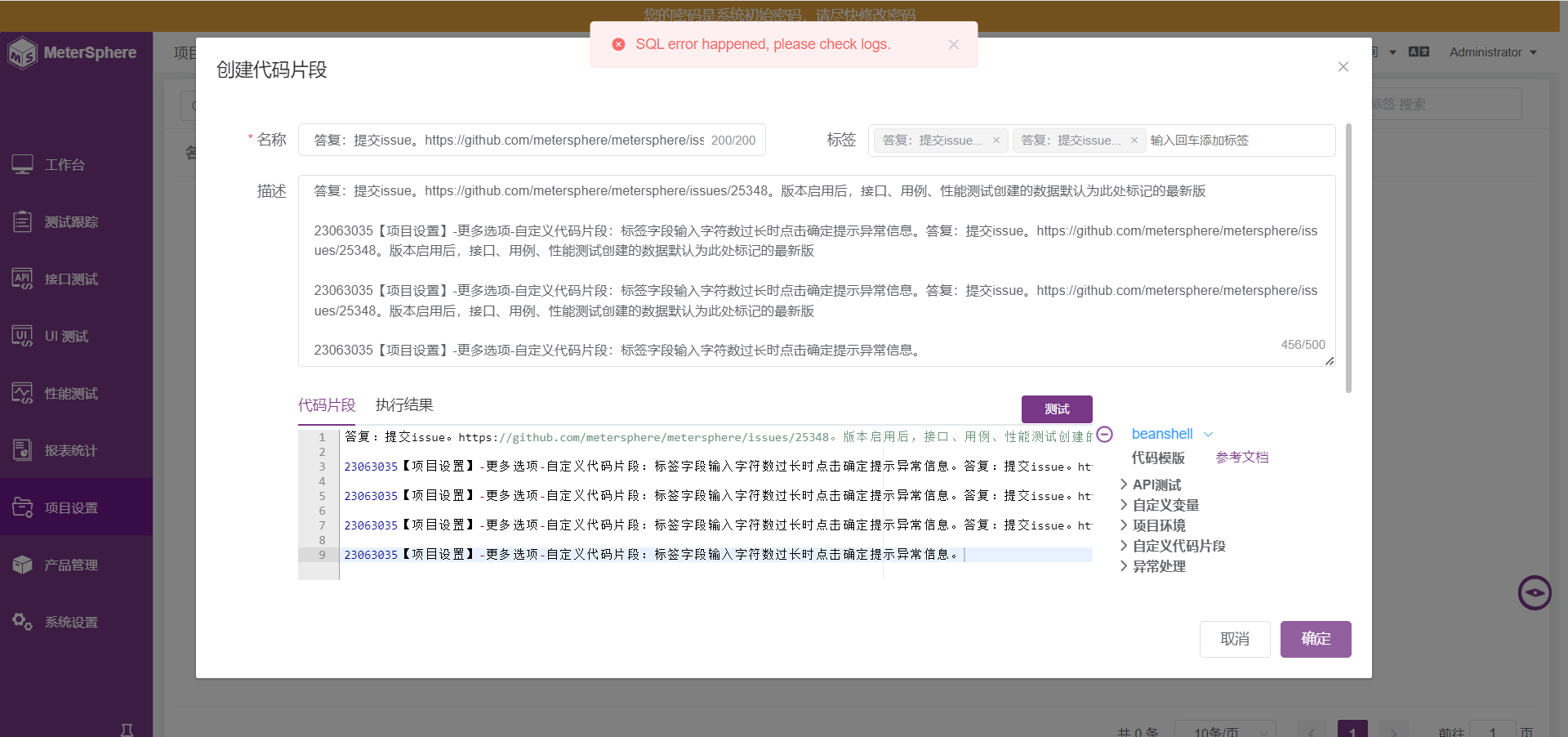Viewport: 1568px width, 737px height.
Task: Click code editor line 5 text
Action: tap(717, 496)
